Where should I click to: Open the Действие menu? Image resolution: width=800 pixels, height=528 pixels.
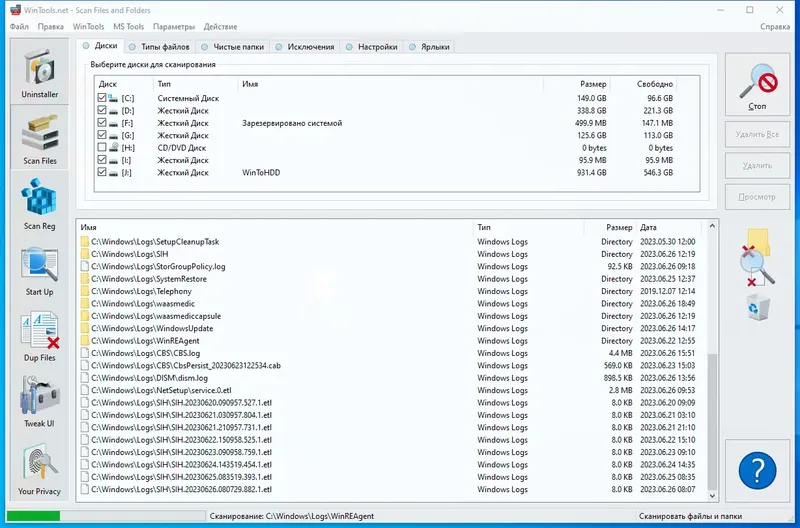point(220,27)
